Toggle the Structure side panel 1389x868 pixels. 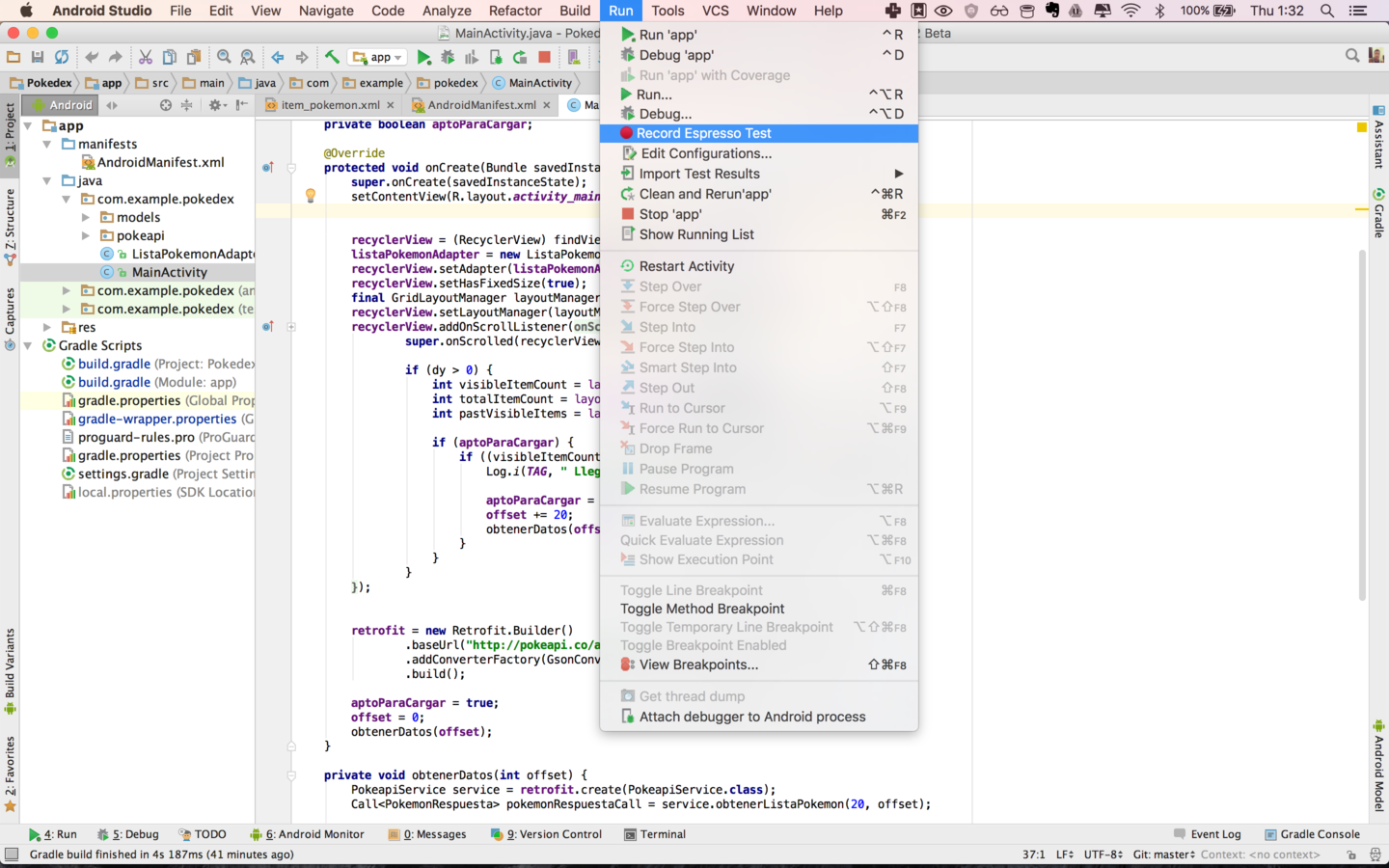pos(10,227)
